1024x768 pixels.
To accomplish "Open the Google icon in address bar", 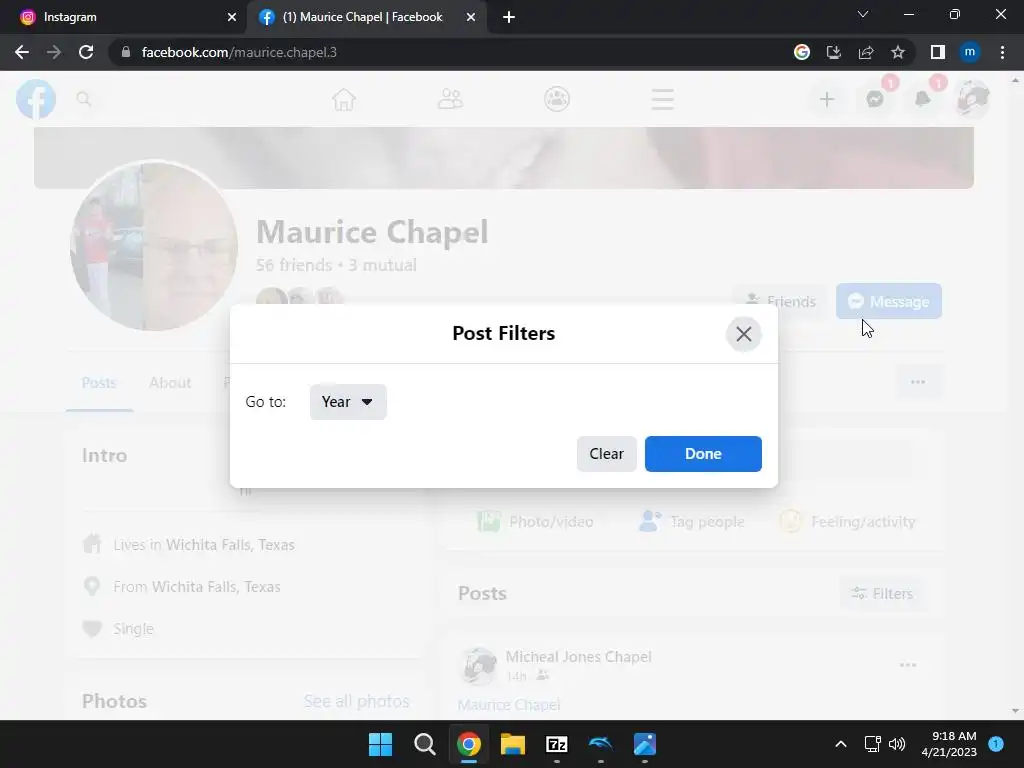I will pos(802,52).
